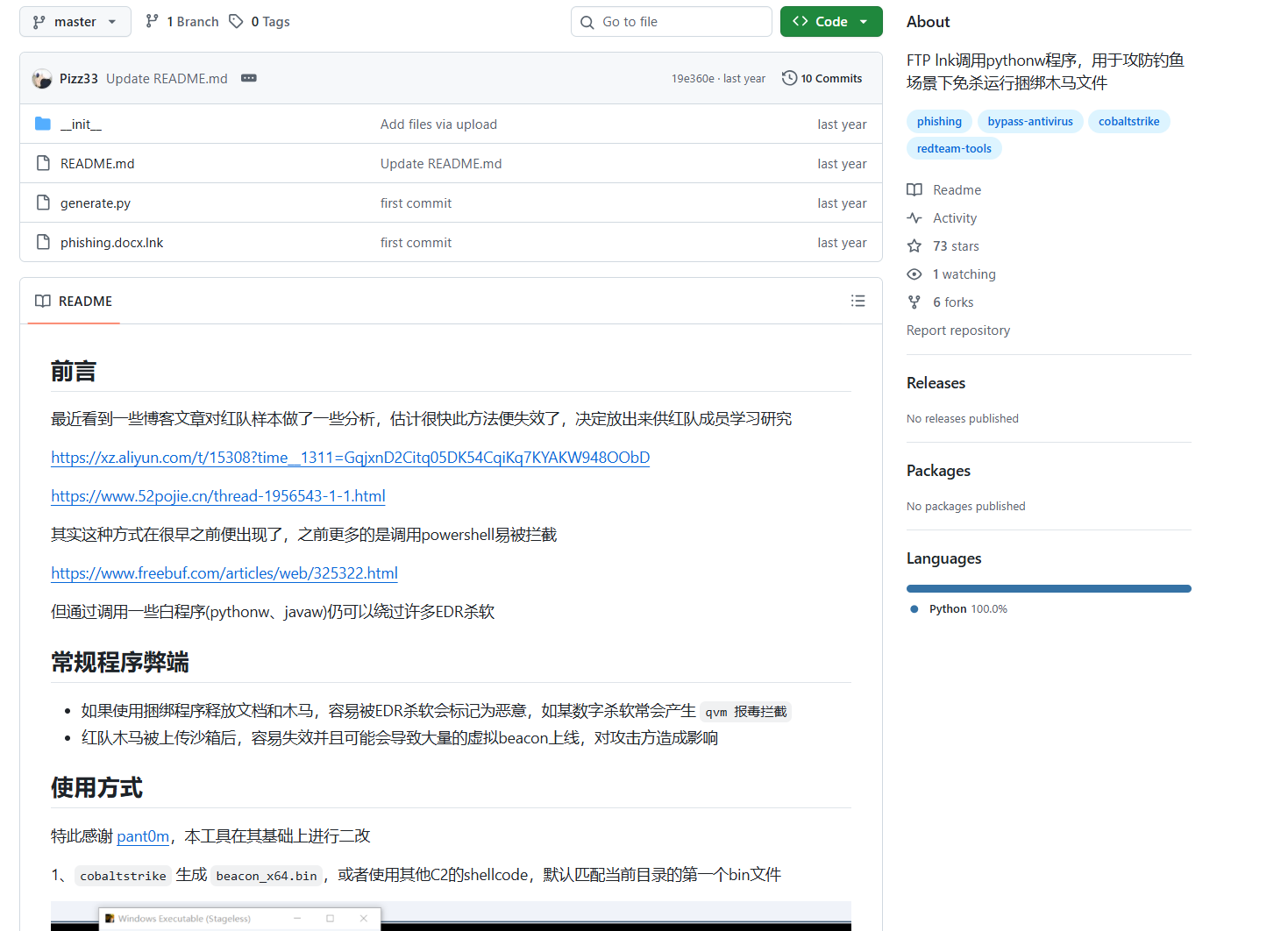The image size is (1288, 931).
Task: Open the Report repository link
Action: [958, 330]
